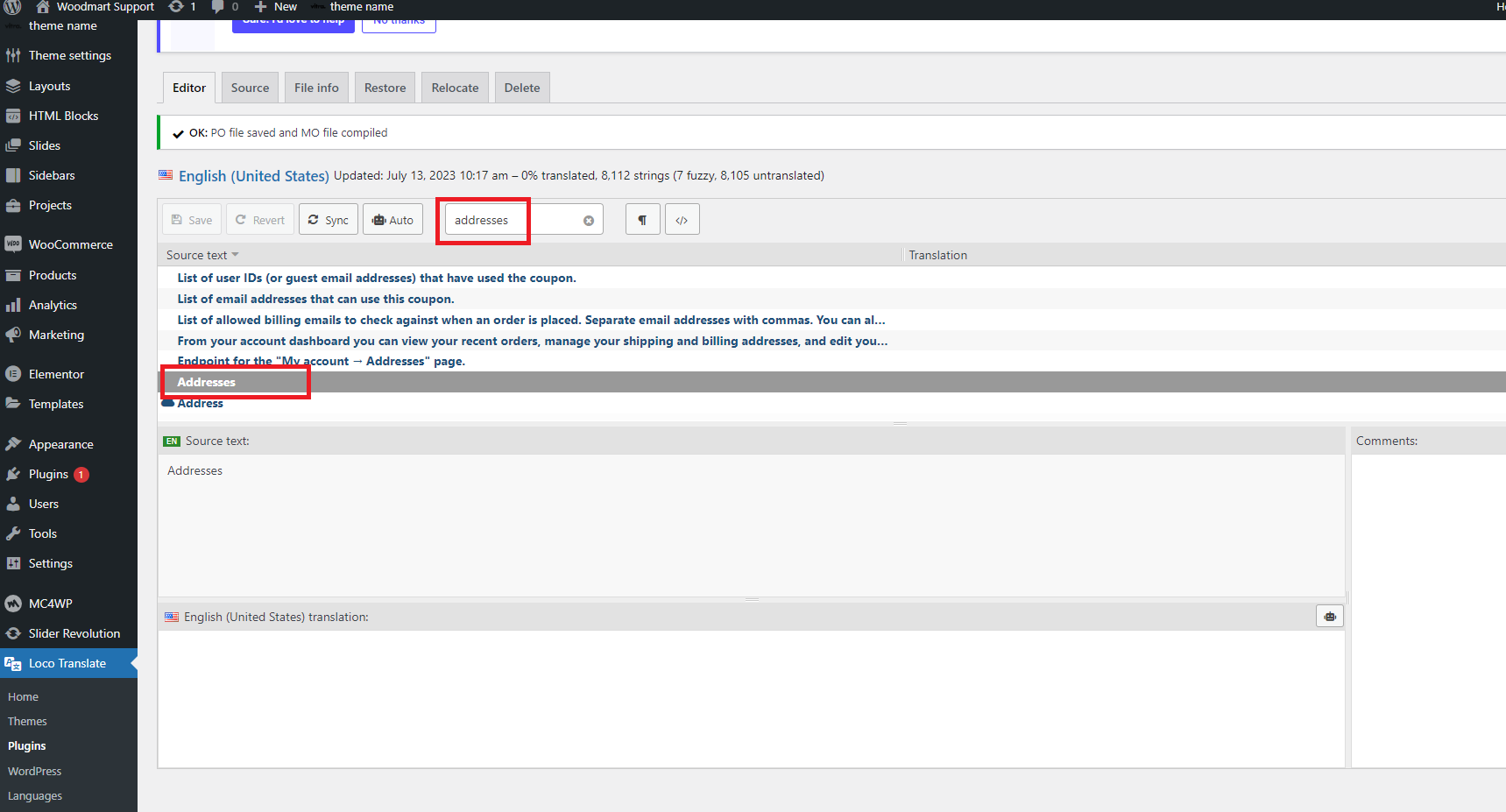Open Loco Translate WordPress submenu

(x=34, y=772)
